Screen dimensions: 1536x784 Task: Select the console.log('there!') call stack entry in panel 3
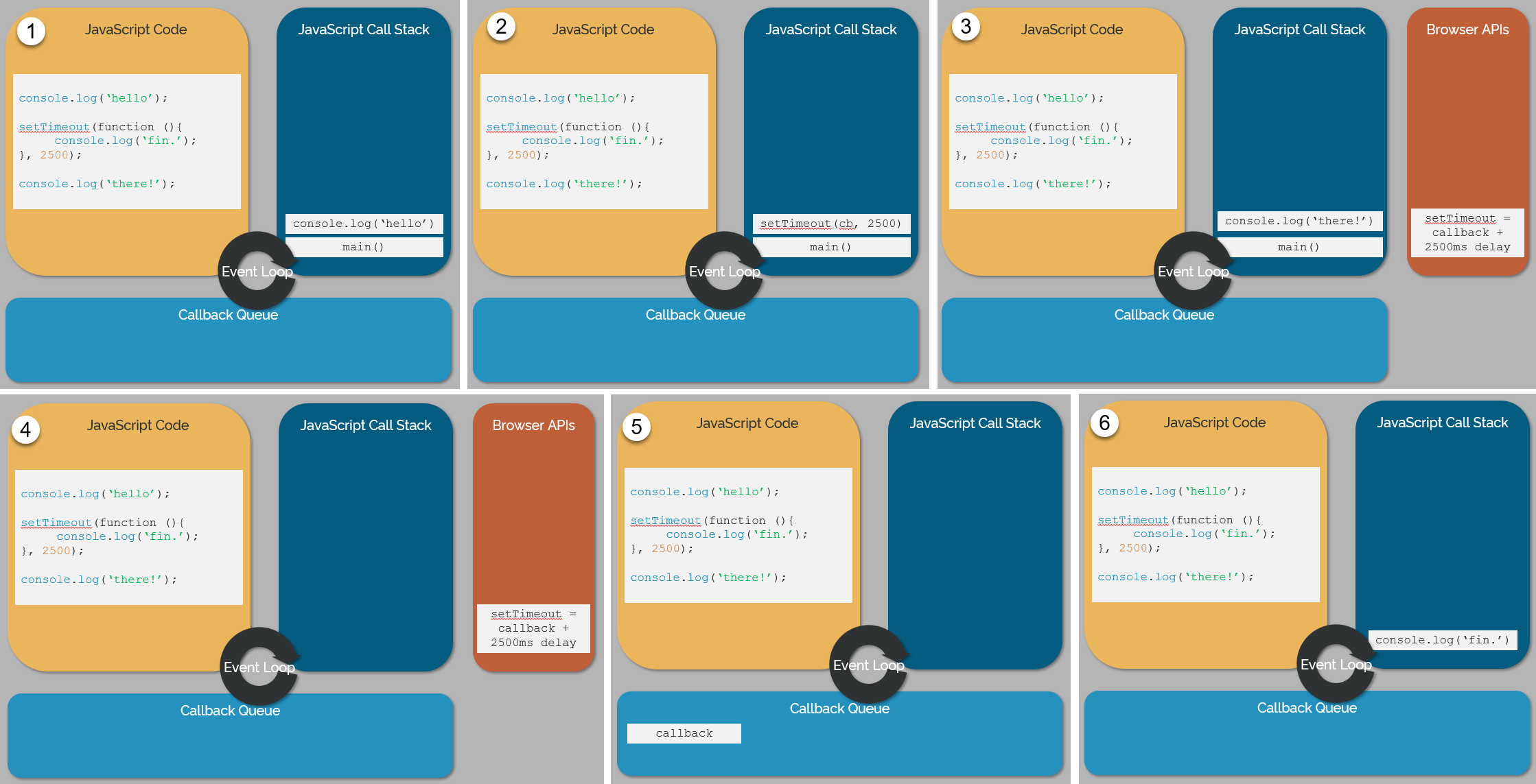1300,221
